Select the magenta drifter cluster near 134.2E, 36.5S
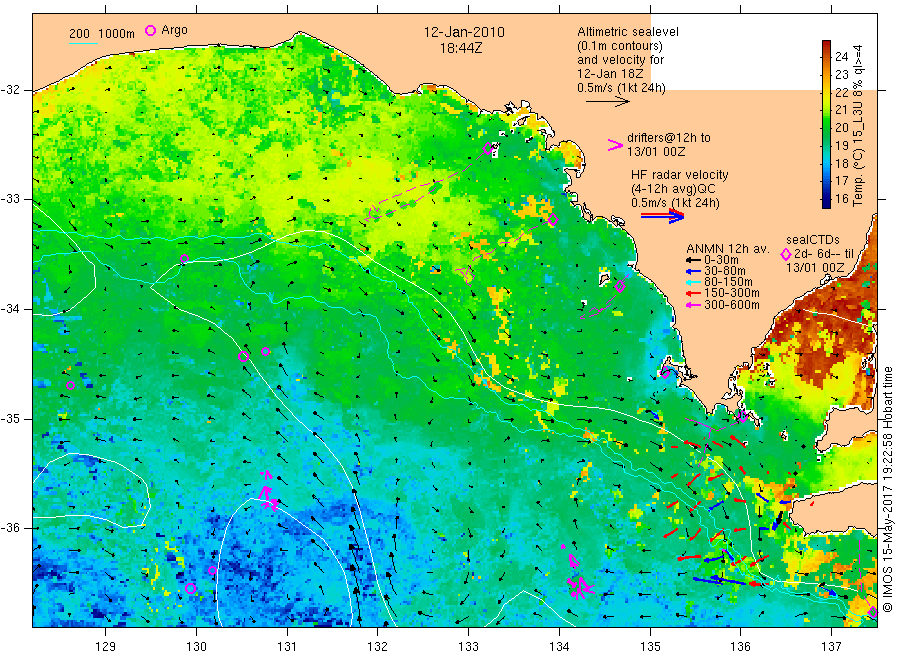Image resolution: width=900 pixels, height=660 pixels. click(579, 577)
